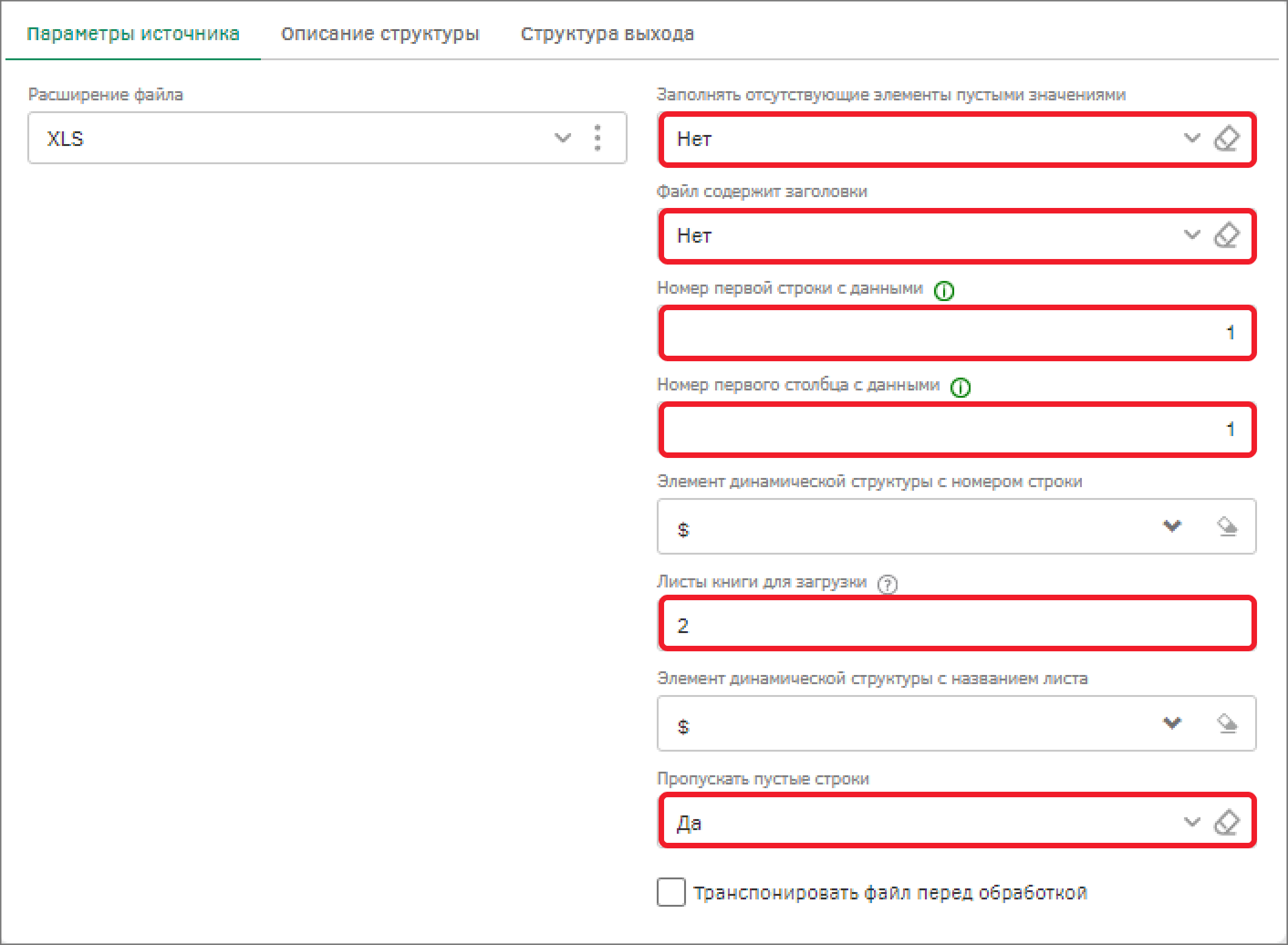Screen dimensions: 1288x945
Task: Select the 'Параметры источника' tab
Action: [133, 34]
